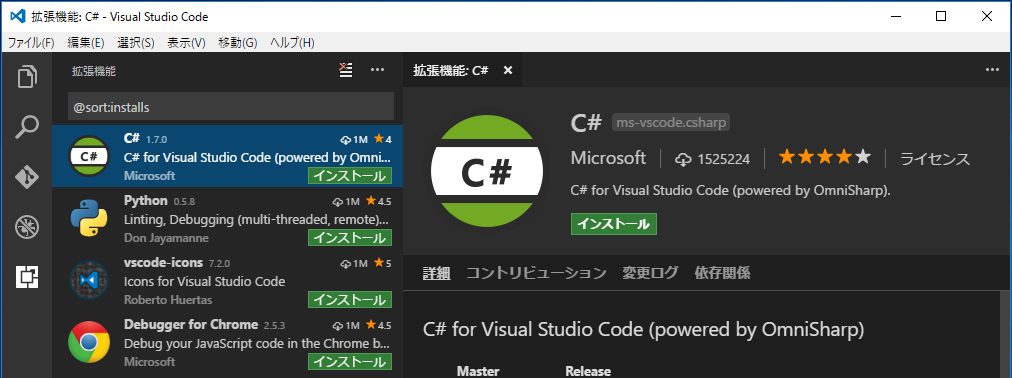This screenshot has height=378, width=1012.
Task: Click Icons for Visual Studio Code description
Action: click(204, 282)
